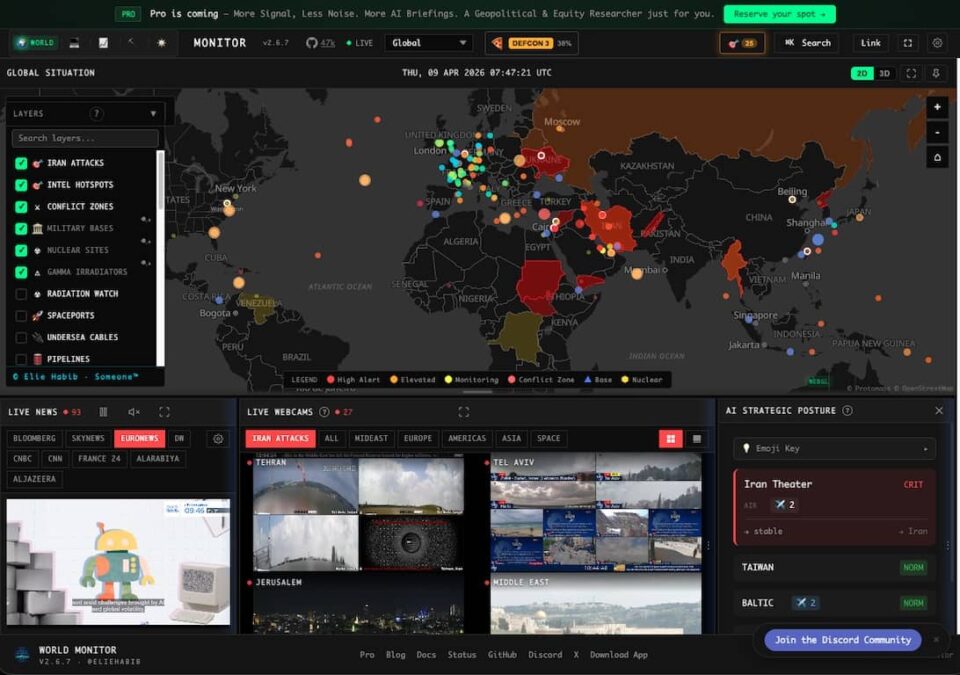
Task: Open the Emoji Key dropdown in AI Strategic Posture
Action: [x=835, y=448]
